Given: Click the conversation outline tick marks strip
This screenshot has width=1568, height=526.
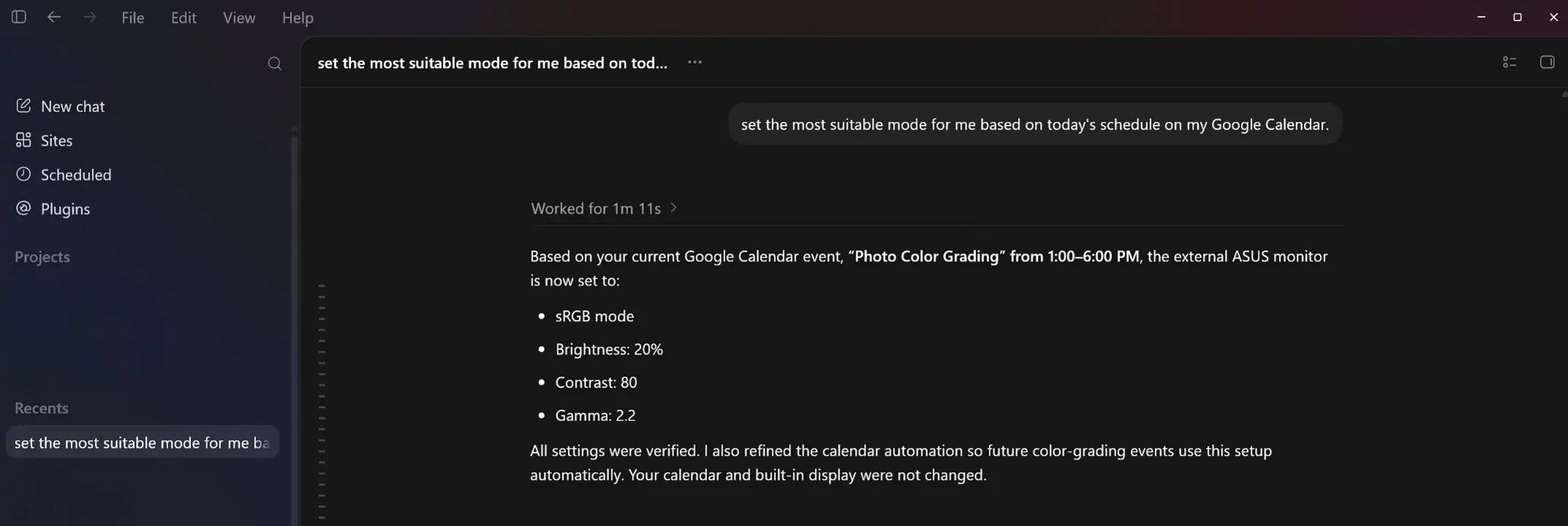Looking at the screenshot, I should click(322, 402).
